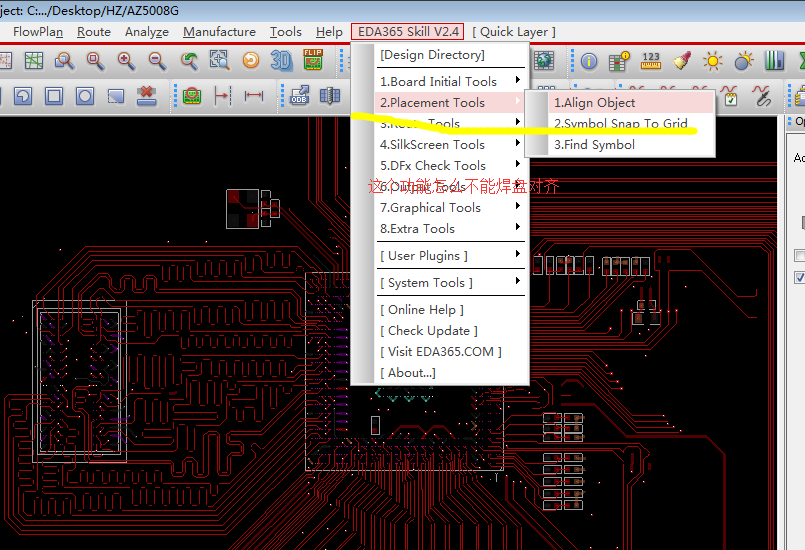Close the EDA365 Skill V2.4 menu
The image size is (805, 550).
408,32
